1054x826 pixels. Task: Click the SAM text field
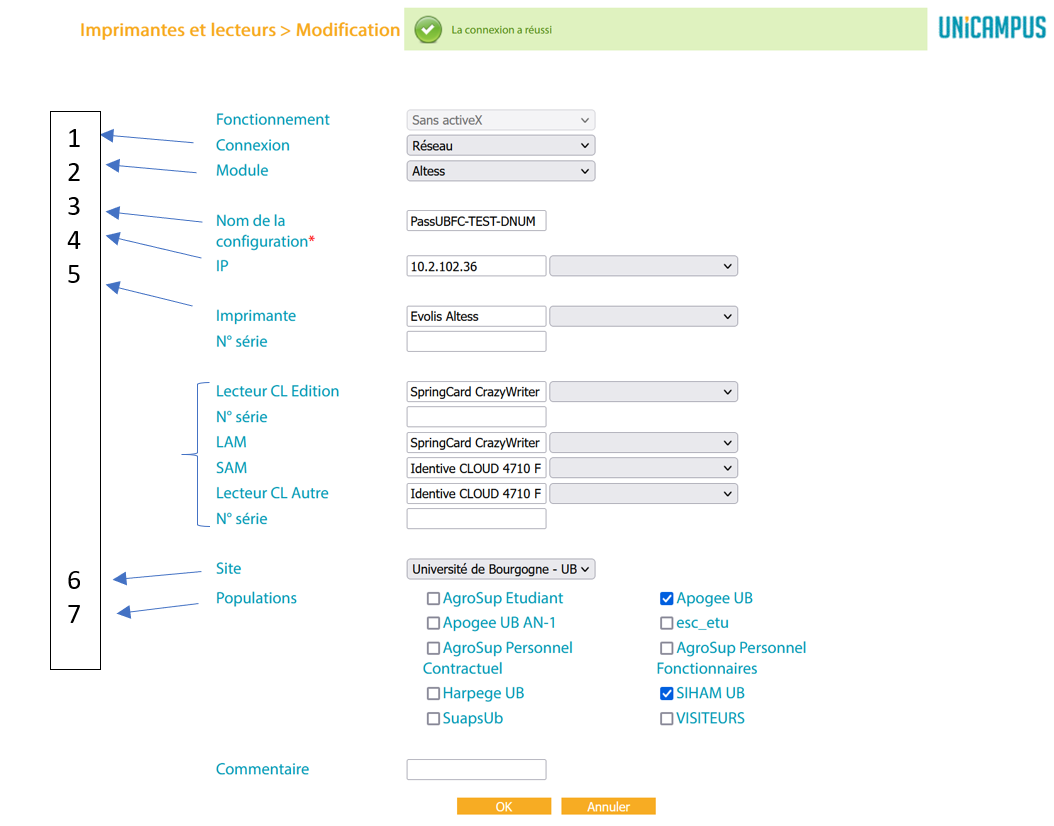pos(476,468)
